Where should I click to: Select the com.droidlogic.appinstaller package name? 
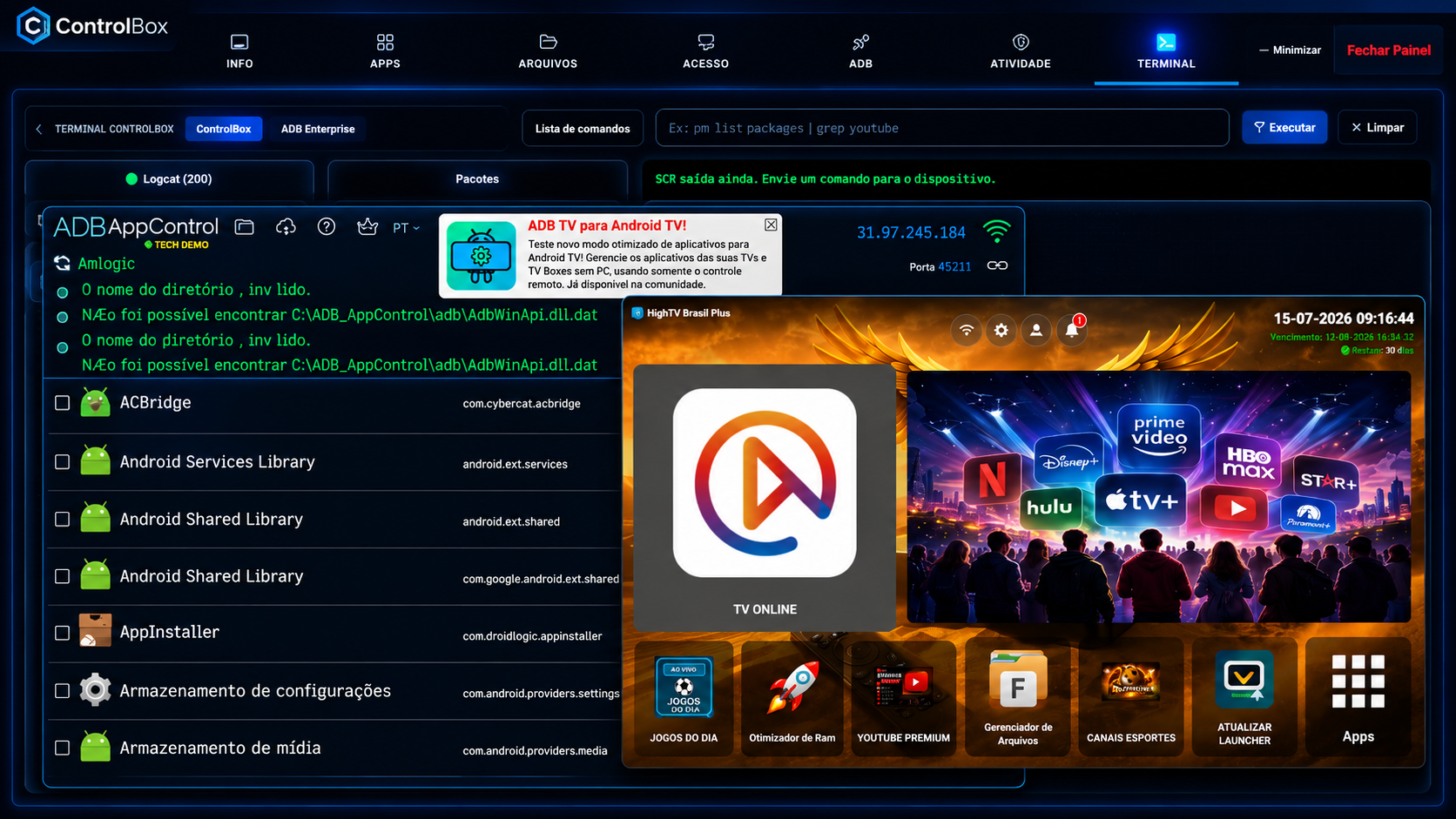(532, 636)
